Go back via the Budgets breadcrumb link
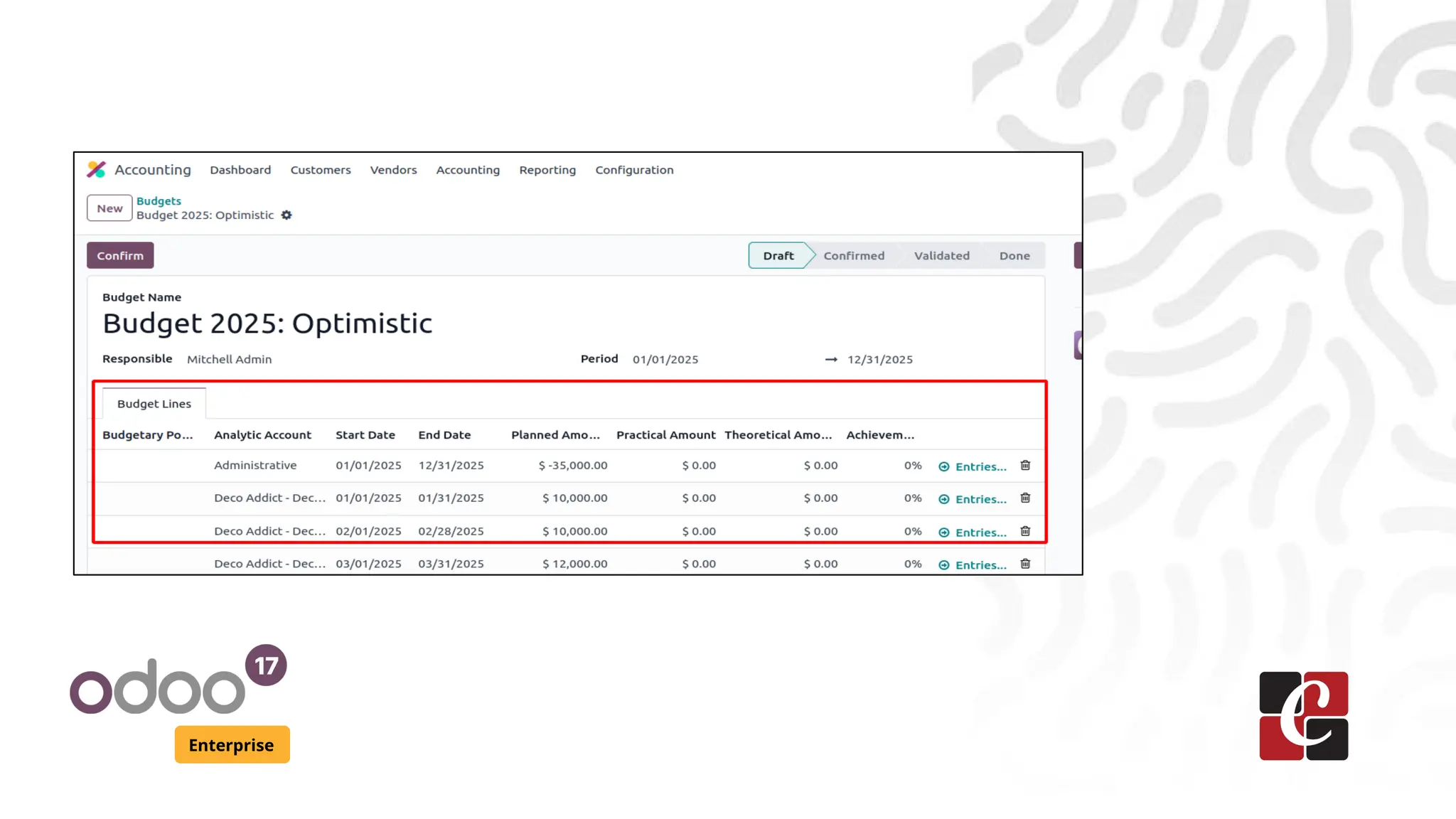Image resolution: width=1456 pixels, height=819 pixels. 159,201
